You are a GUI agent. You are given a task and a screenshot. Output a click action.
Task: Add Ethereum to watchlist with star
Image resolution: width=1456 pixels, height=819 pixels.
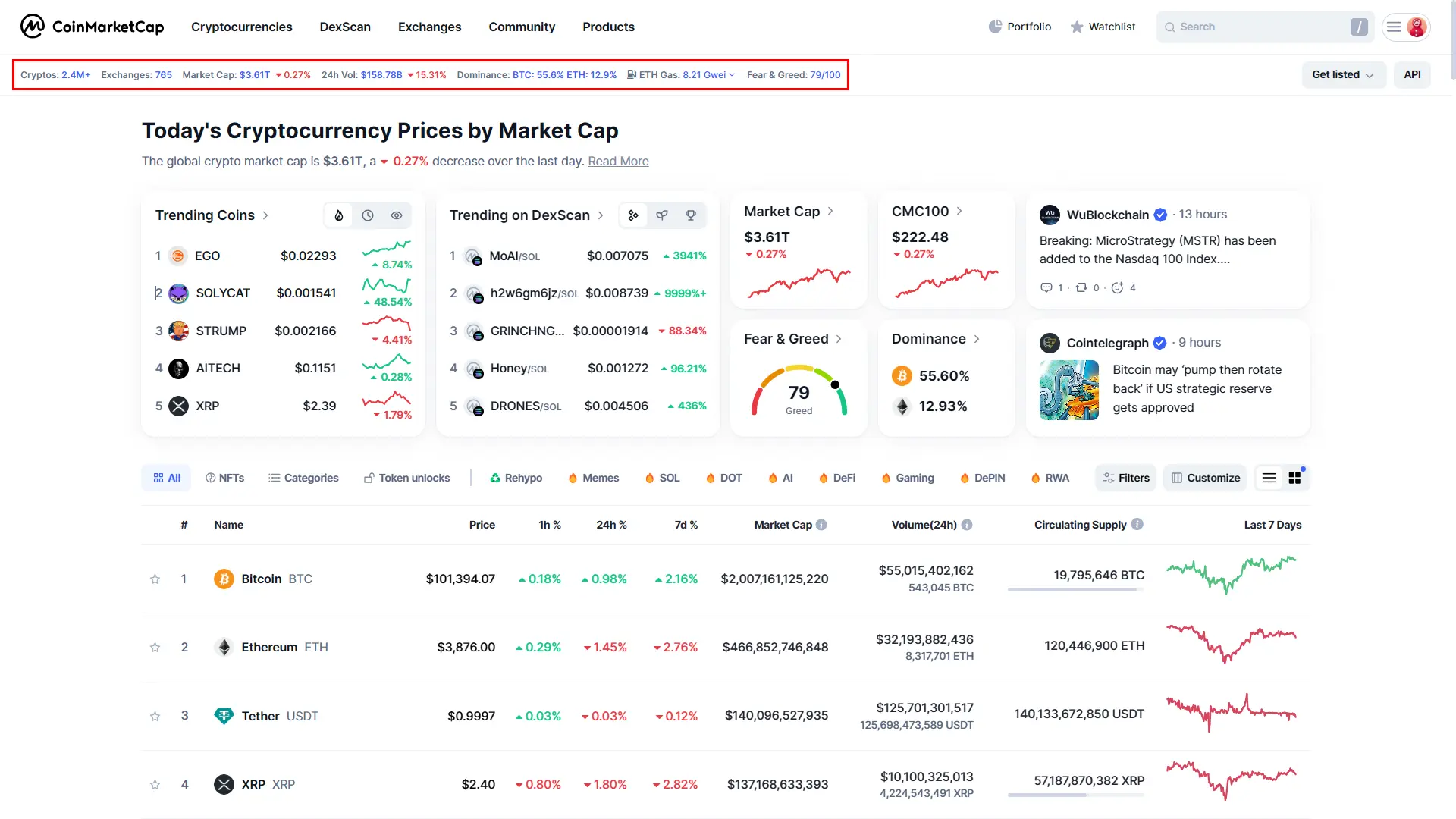pyautogui.click(x=155, y=648)
